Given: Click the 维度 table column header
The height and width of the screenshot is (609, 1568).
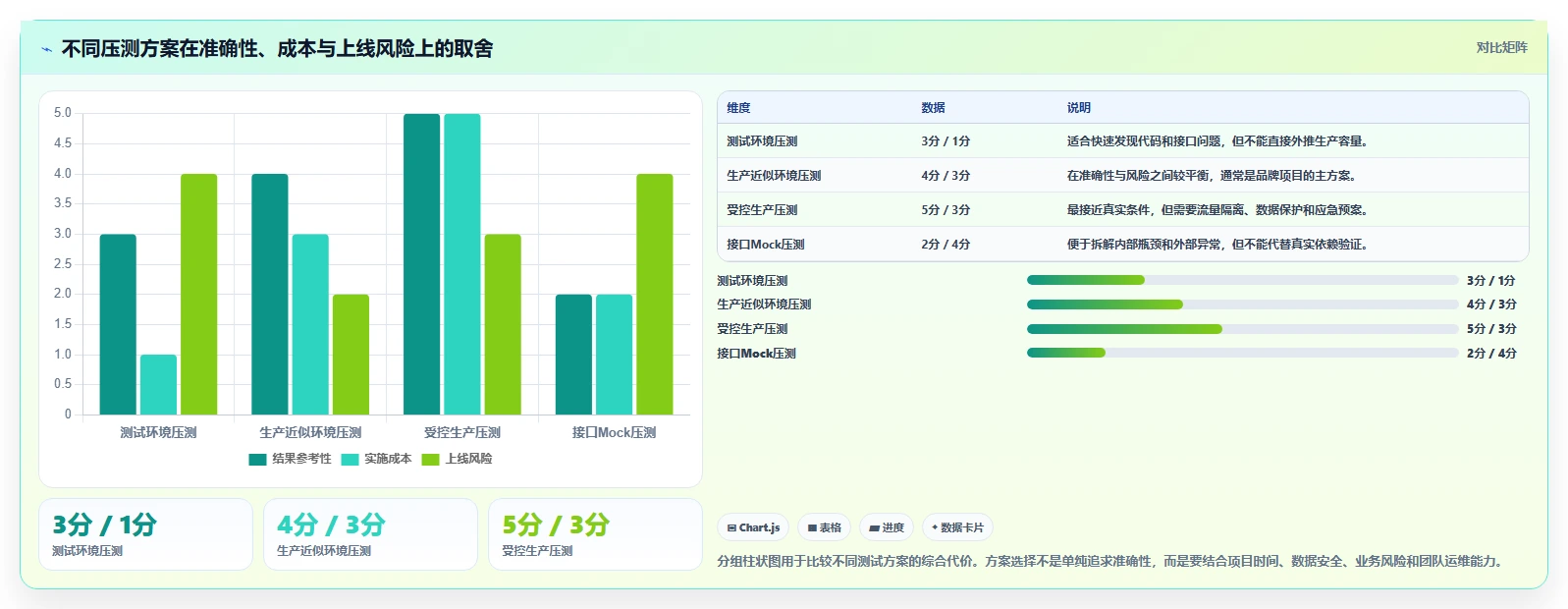Looking at the screenshot, I should tap(738, 108).
